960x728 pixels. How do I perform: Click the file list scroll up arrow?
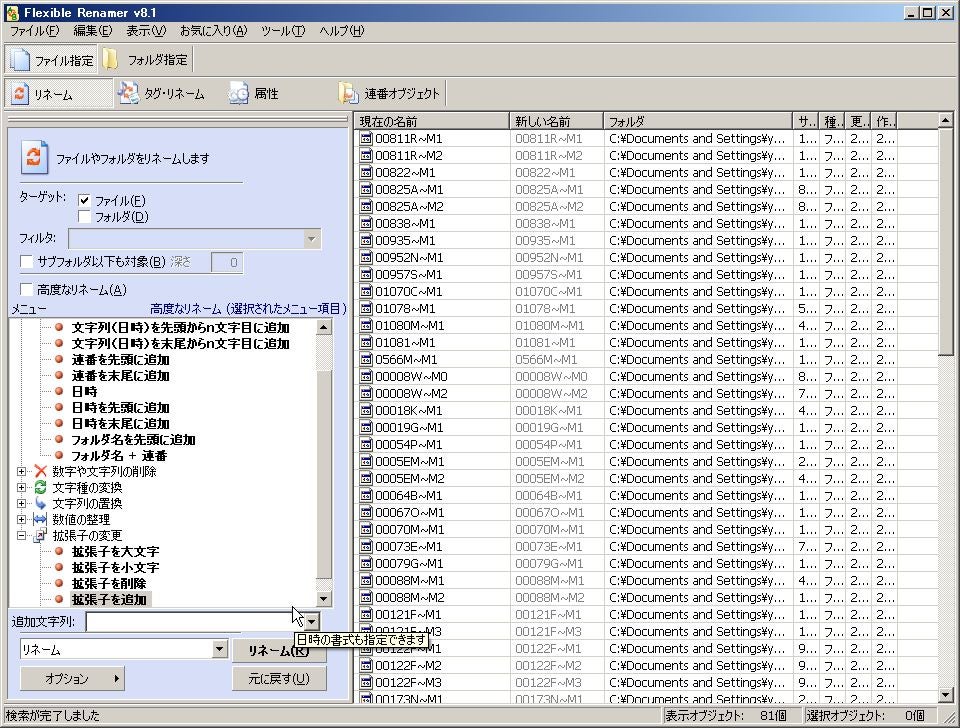(x=945, y=121)
